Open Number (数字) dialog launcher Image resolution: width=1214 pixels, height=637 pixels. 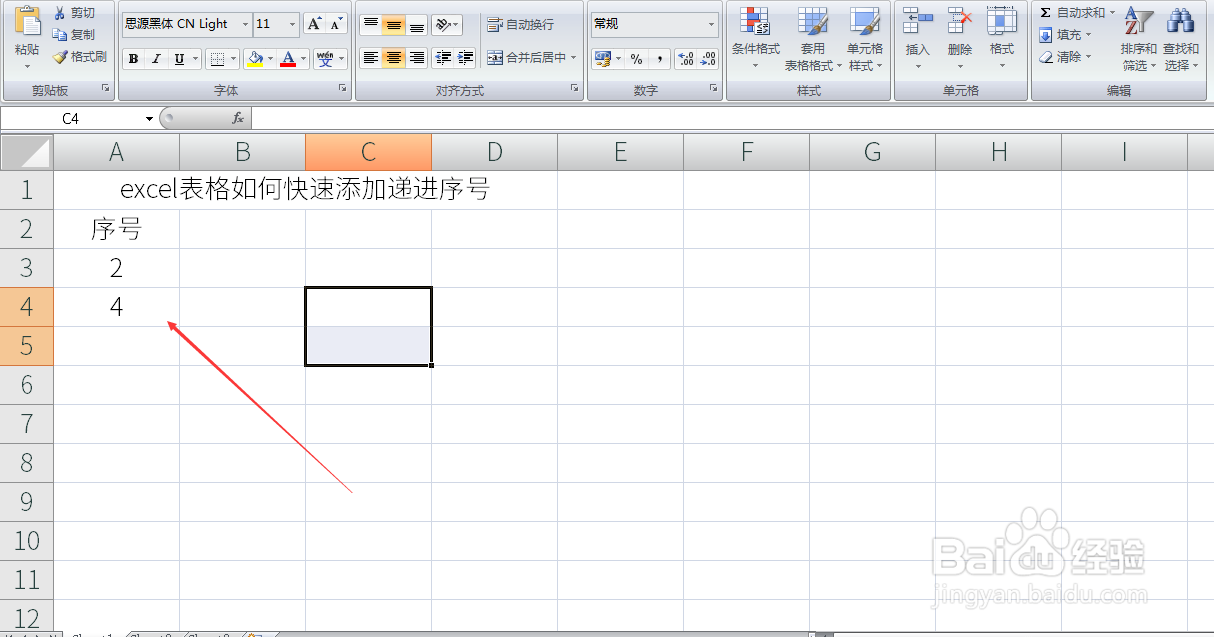pos(714,89)
